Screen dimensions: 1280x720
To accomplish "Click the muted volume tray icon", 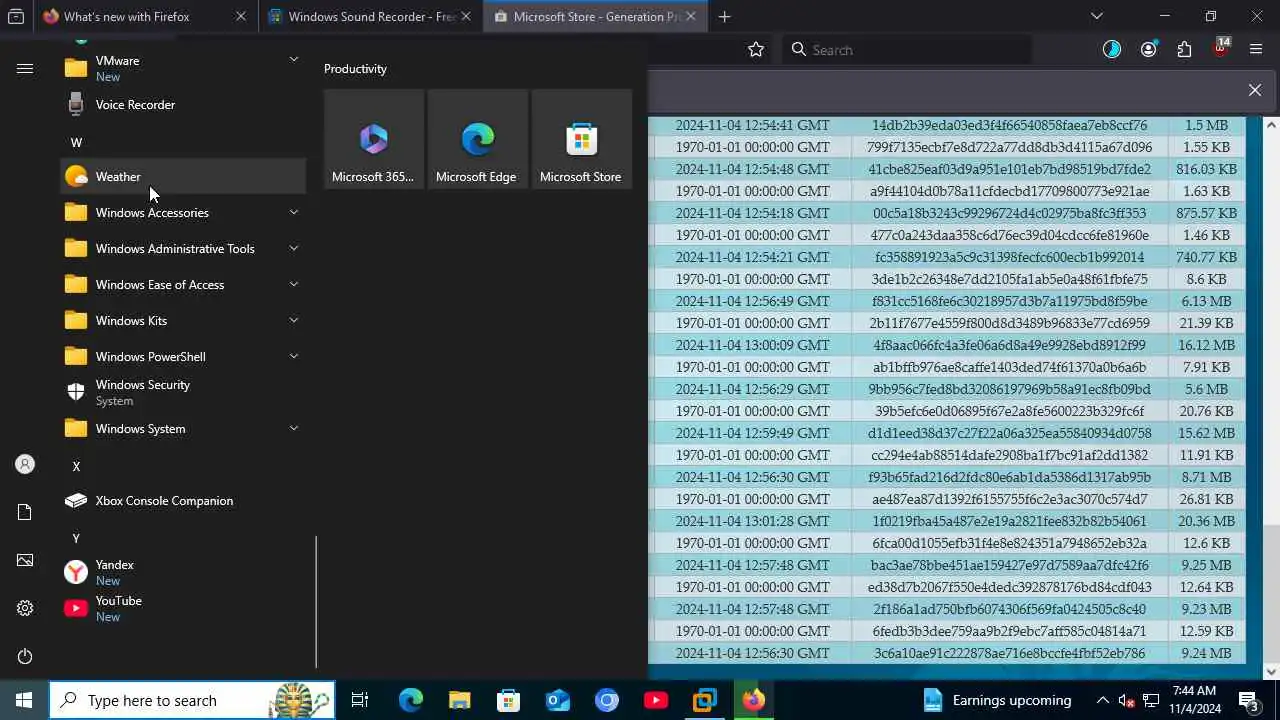I will (x=1127, y=700).
